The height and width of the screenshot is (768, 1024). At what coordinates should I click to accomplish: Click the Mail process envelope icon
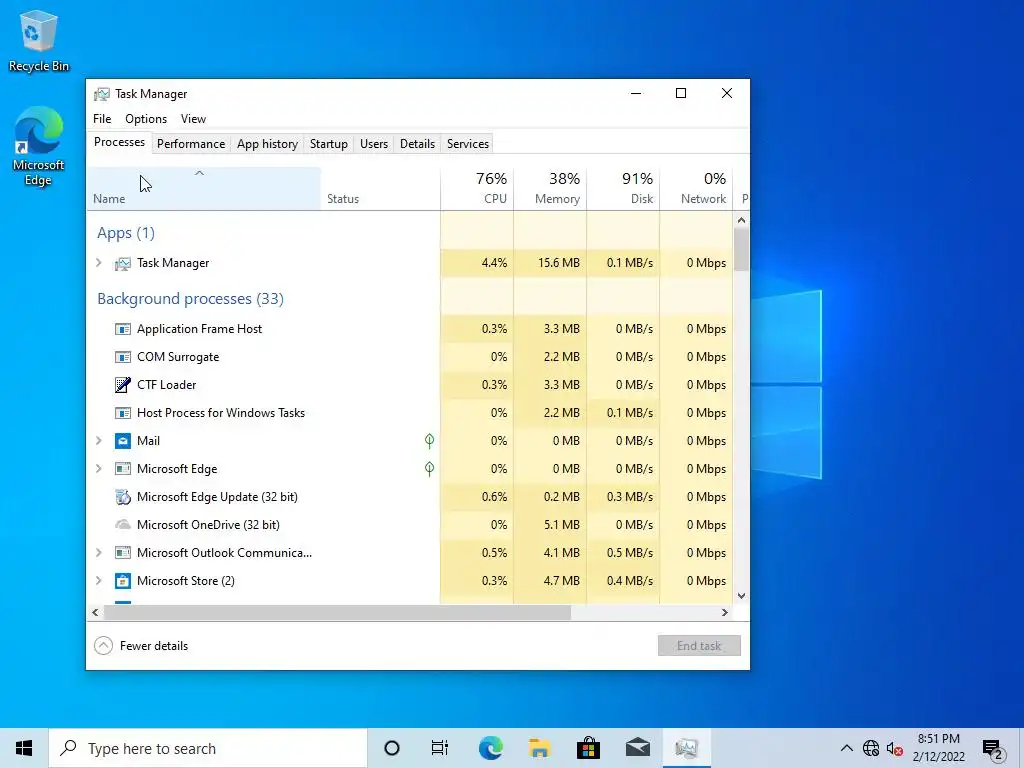click(x=122, y=441)
